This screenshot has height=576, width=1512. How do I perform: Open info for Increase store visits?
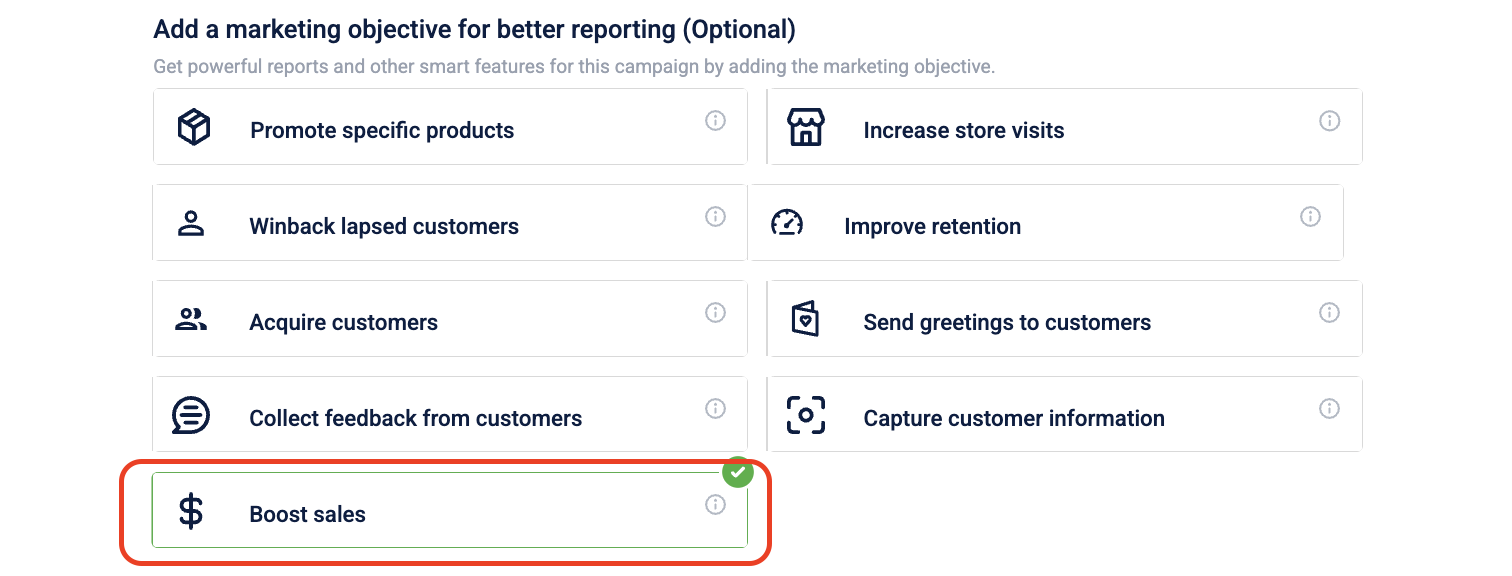(1329, 121)
